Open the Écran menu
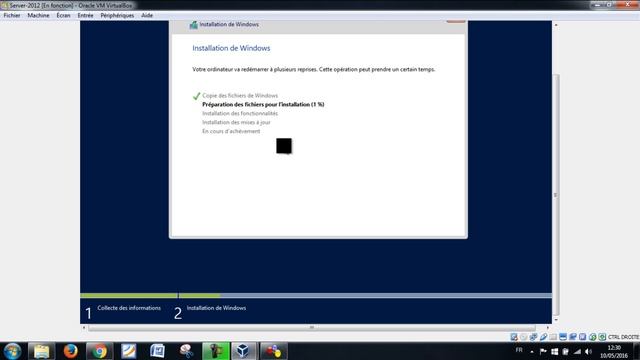This screenshot has width=640, height=360. (x=63, y=15)
